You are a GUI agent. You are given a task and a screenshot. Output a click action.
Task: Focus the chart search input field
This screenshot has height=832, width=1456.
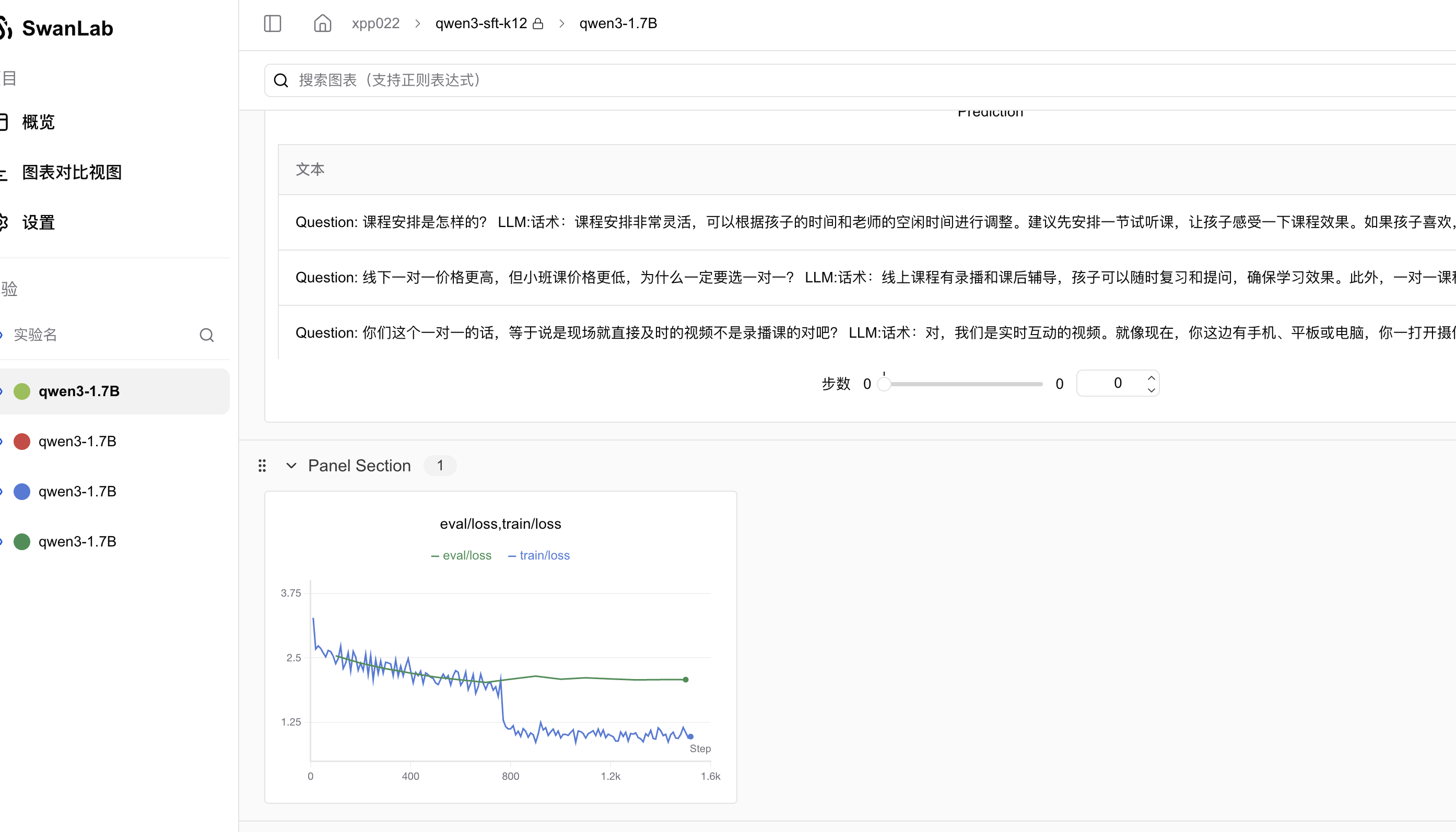click(860, 80)
